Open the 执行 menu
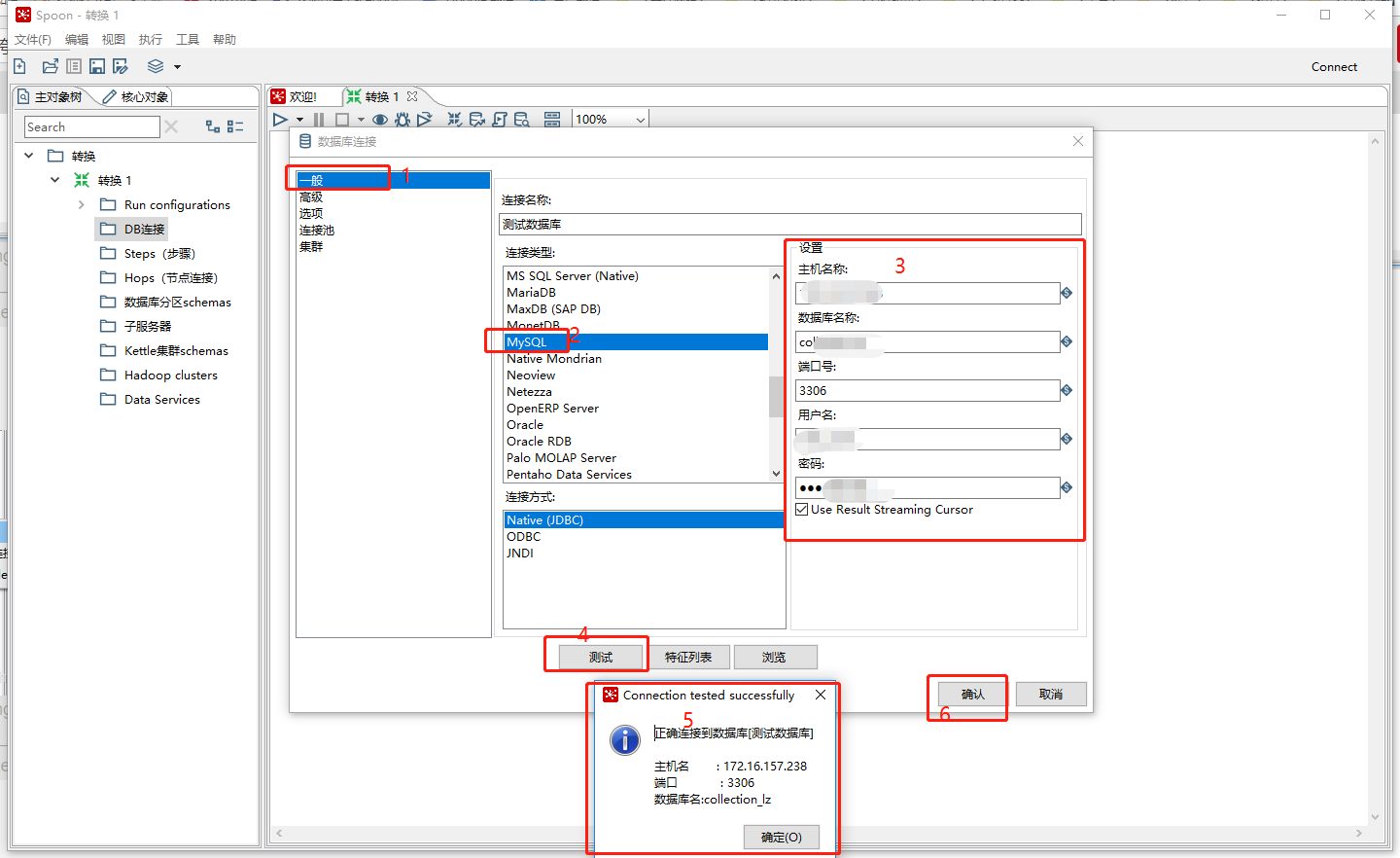Image resolution: width=1400 pixels, height=858 pixels. coord(151,39)
